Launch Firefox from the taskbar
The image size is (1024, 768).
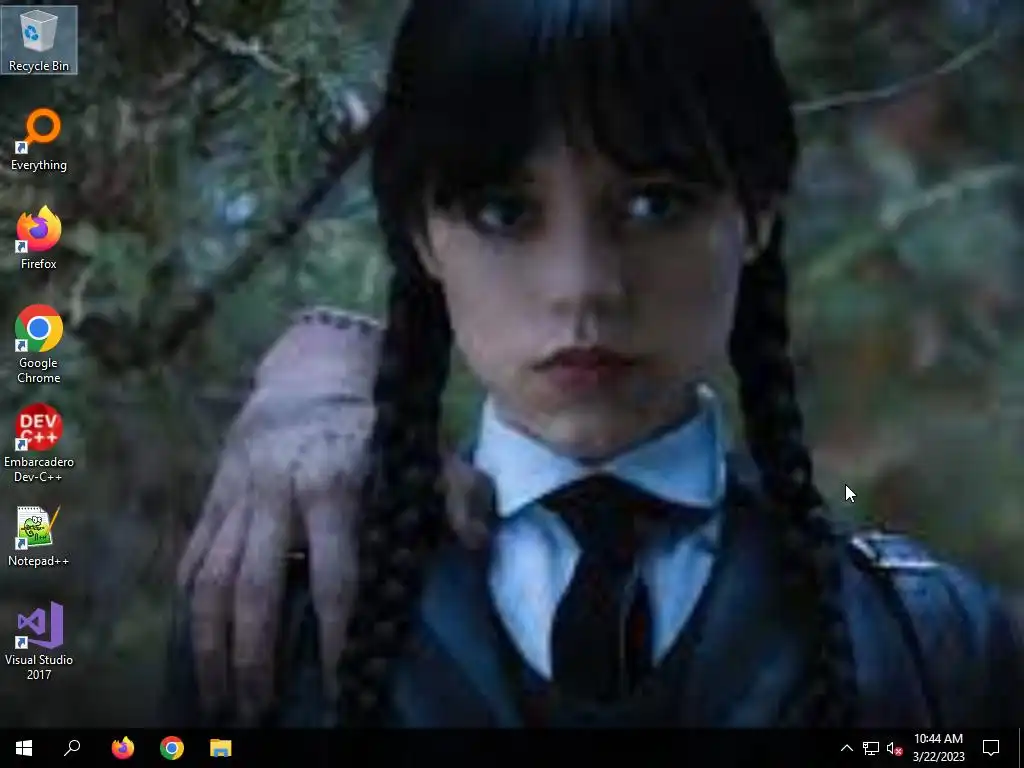pos(122,748)
